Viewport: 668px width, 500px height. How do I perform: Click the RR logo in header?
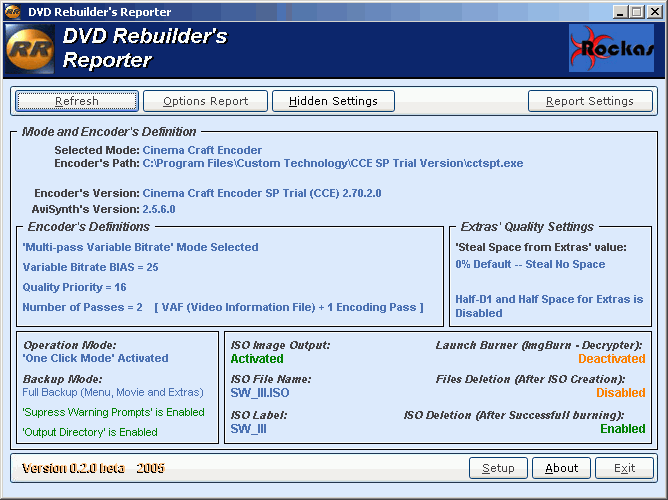(x=30, y=49)
